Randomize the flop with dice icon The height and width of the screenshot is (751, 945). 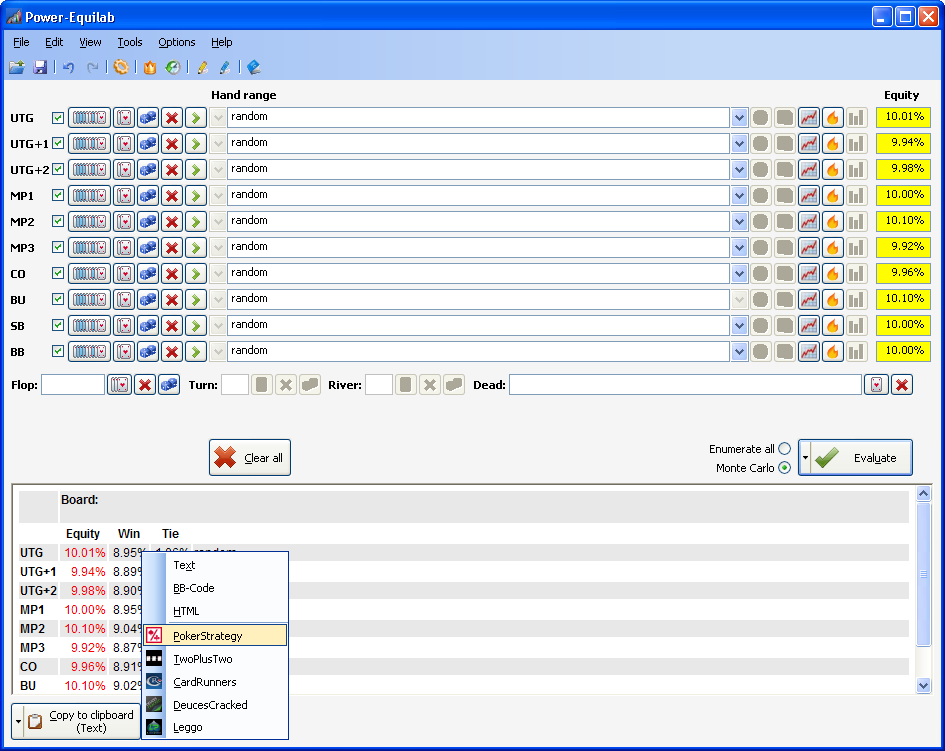pyautogui.click(x=169, y=385)
